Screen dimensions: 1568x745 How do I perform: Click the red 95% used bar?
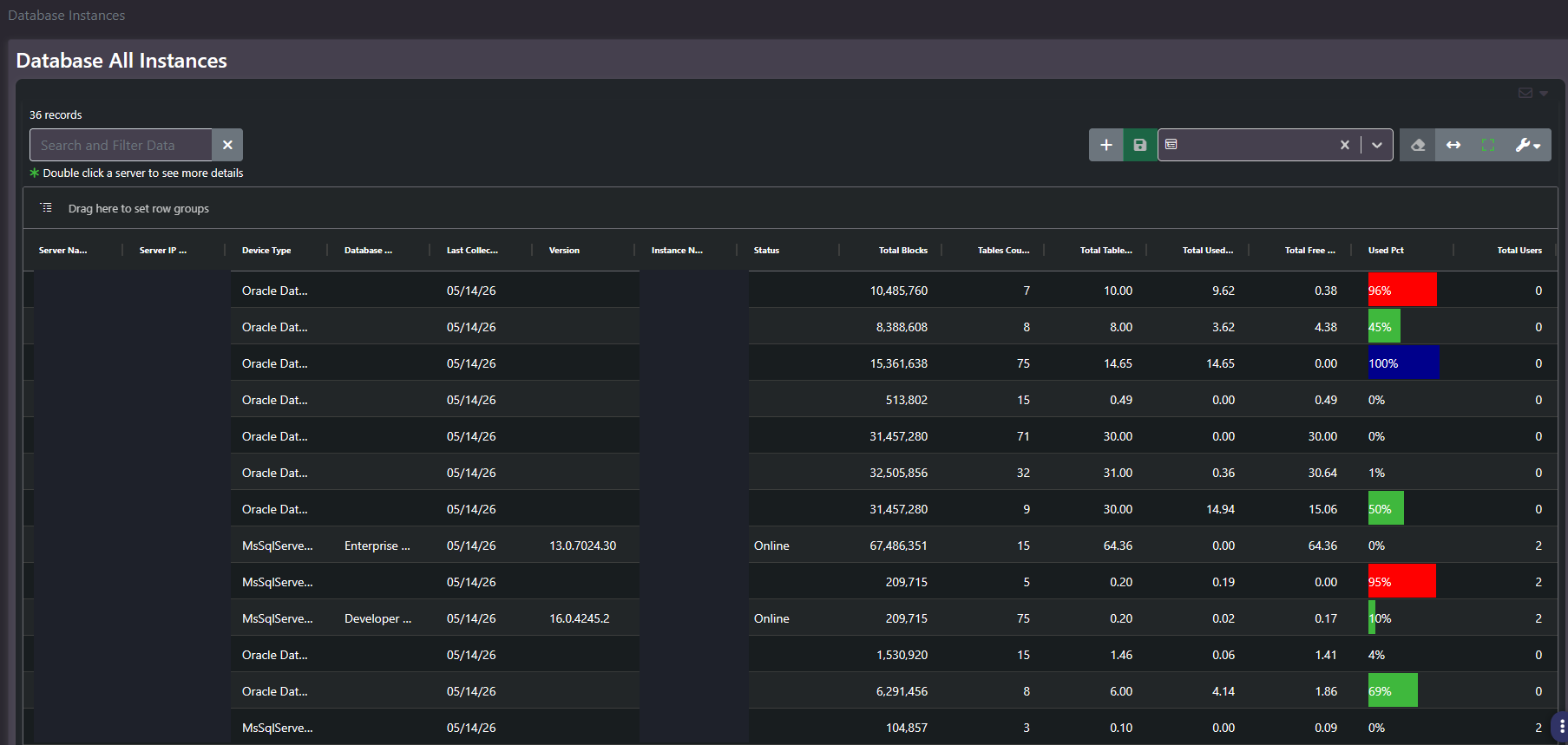pos(1402,581)
